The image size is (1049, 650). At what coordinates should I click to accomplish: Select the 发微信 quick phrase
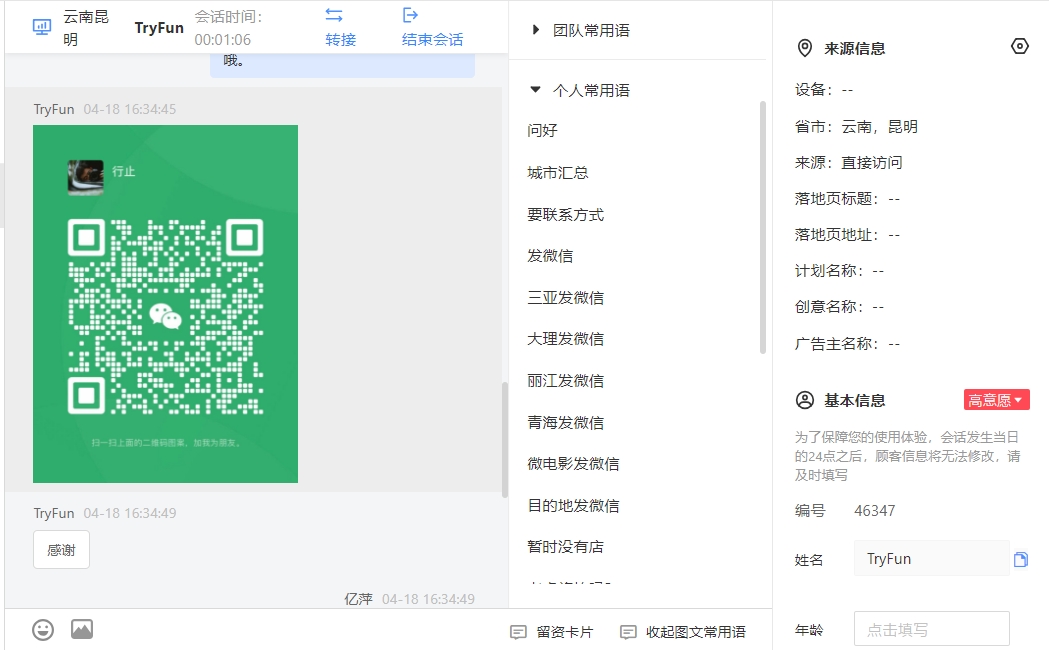(550, 256)
